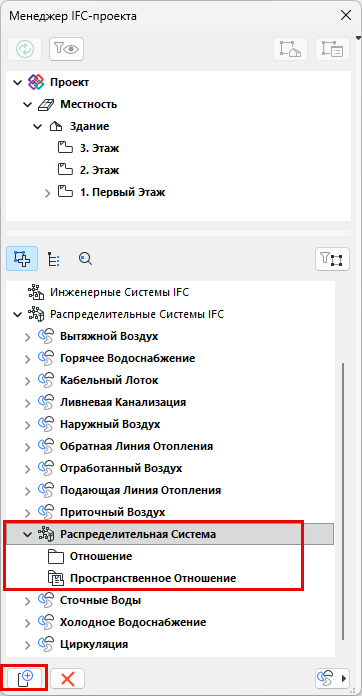Viewport: 362px width, 696px height.
Task: Select Пространственное Отношение item
Action: pyautogui.click(x=171, y=578)
